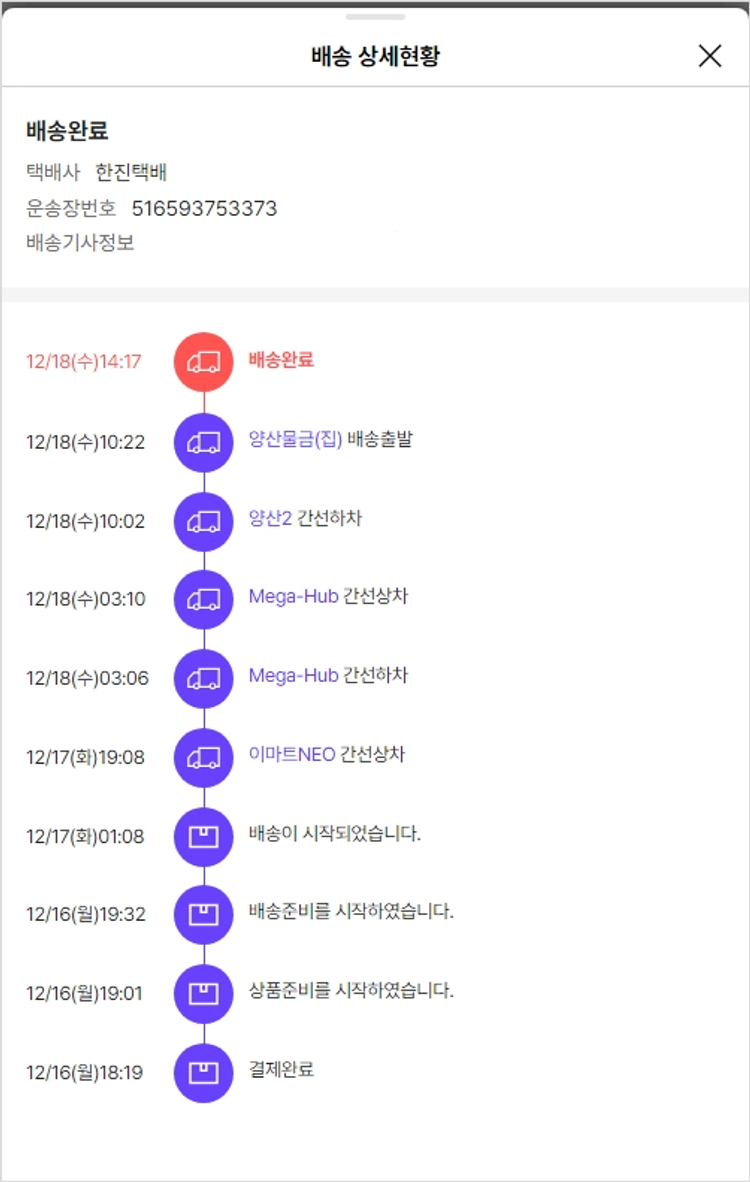
Task: Click box icon beside 배송이 시작되었습니다
Action: pos(204,836)
